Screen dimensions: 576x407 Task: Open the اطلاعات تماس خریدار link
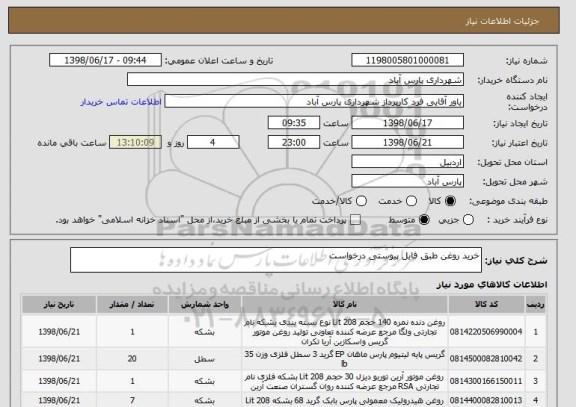[x=121, y=102]
